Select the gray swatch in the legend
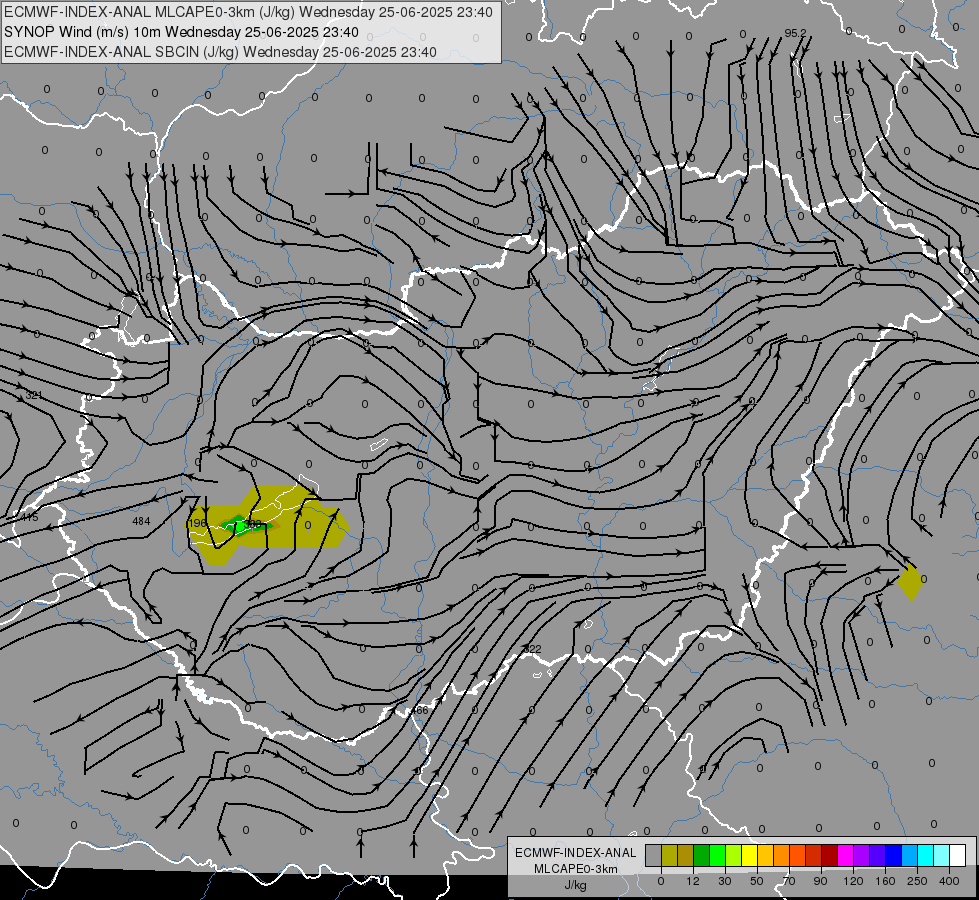979x900 pixels. point(654,855)
